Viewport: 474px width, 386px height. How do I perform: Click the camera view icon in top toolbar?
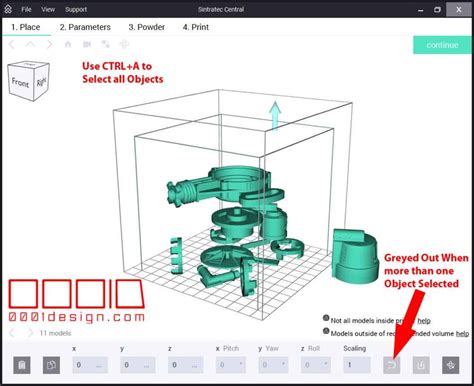[87, 44]
